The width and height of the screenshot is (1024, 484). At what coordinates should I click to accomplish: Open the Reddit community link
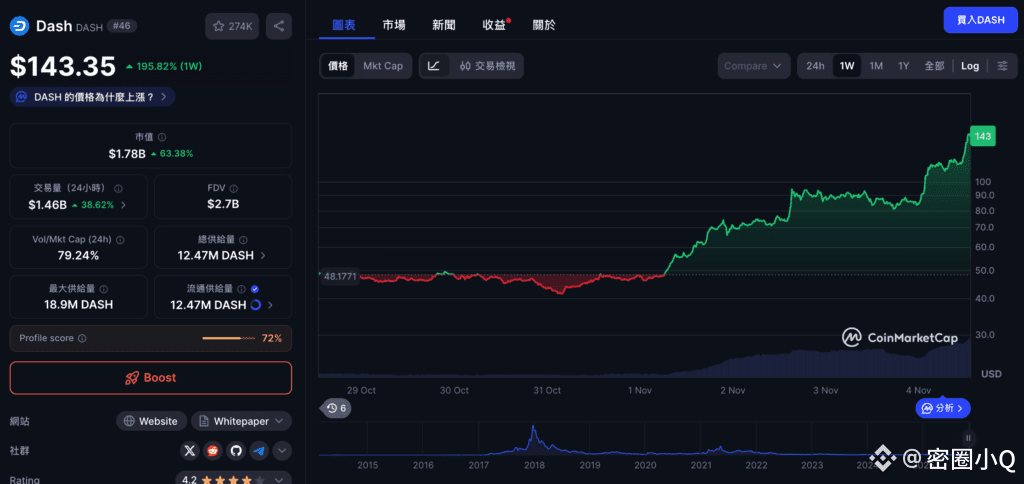coord(213,451)
